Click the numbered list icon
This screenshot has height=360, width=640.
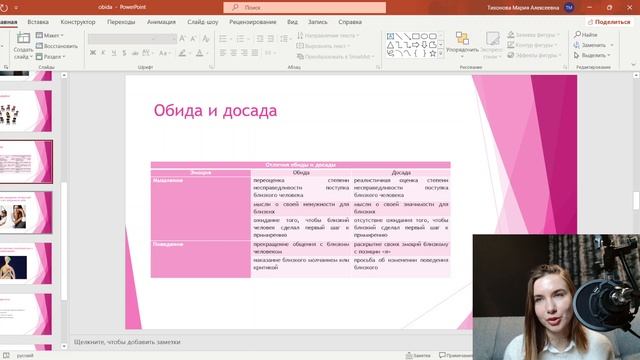240,39
